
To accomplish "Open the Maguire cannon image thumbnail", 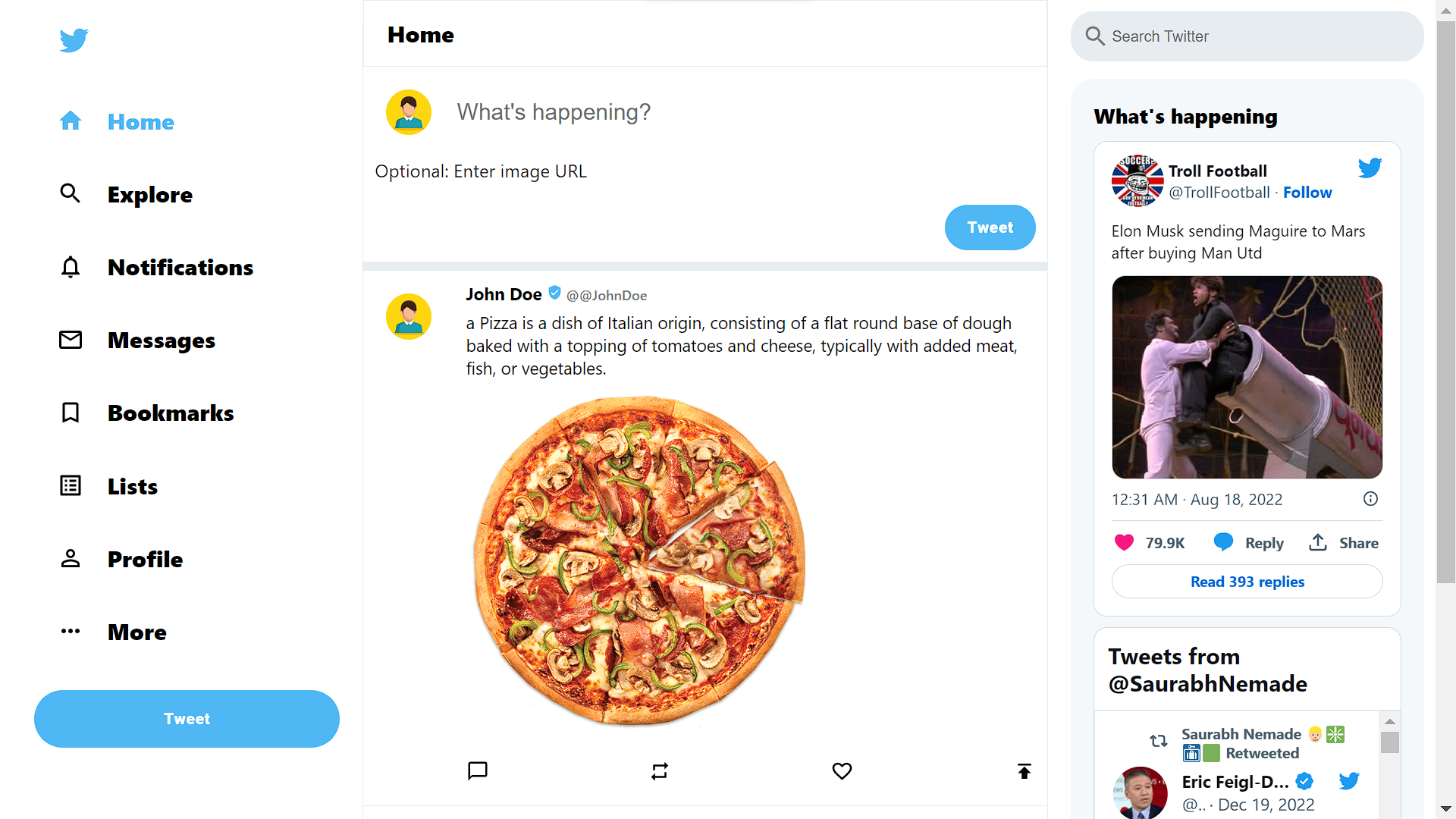I will tap(1247, 377).
